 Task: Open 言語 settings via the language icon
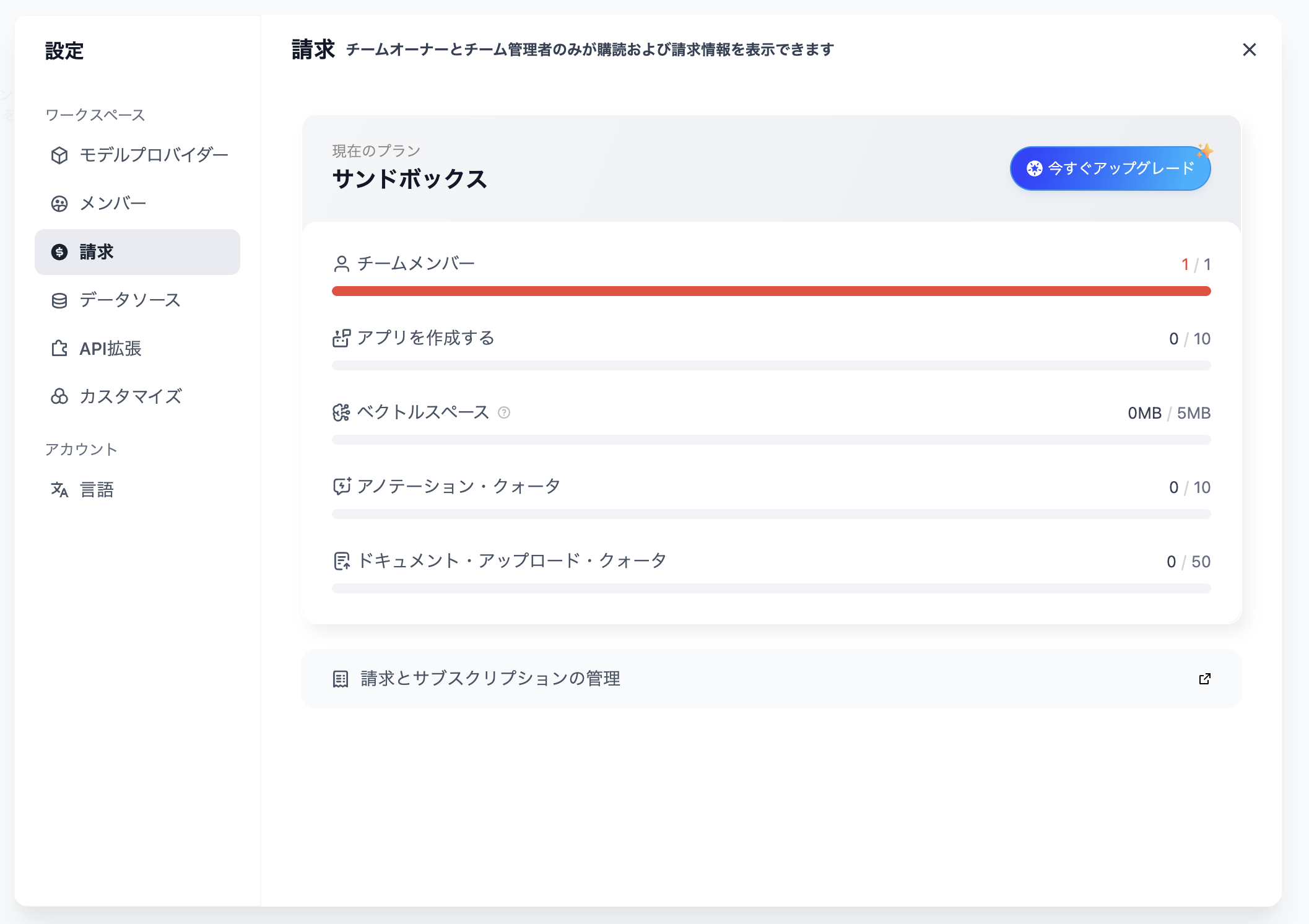[x=59, y=490]
